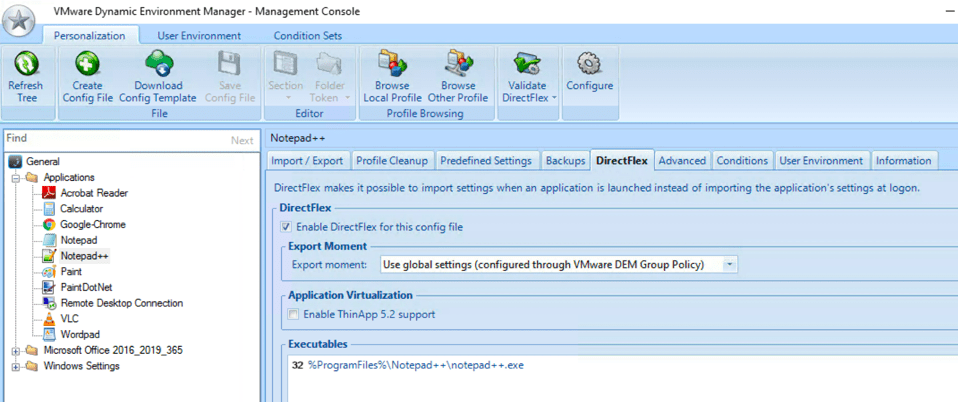This screenshot has width=958, height=402.
Task: Enable ThinApp 5.2 support checkbox
Action: coord(293,315)
